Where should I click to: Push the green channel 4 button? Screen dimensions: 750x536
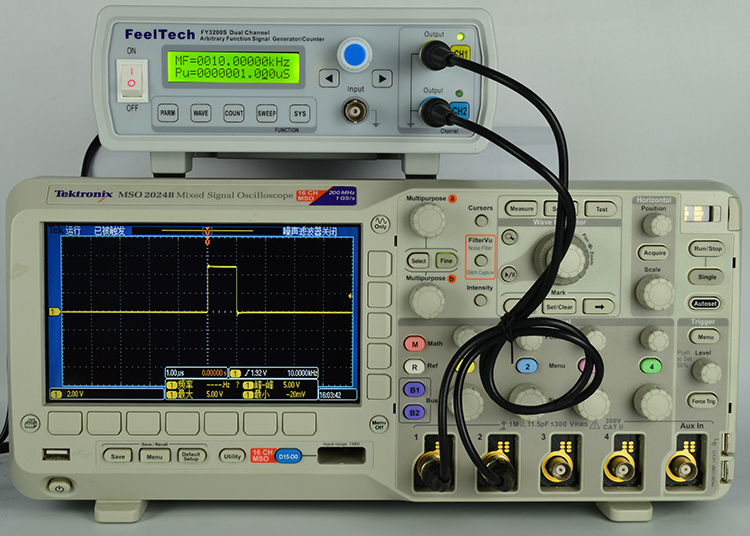651,367
